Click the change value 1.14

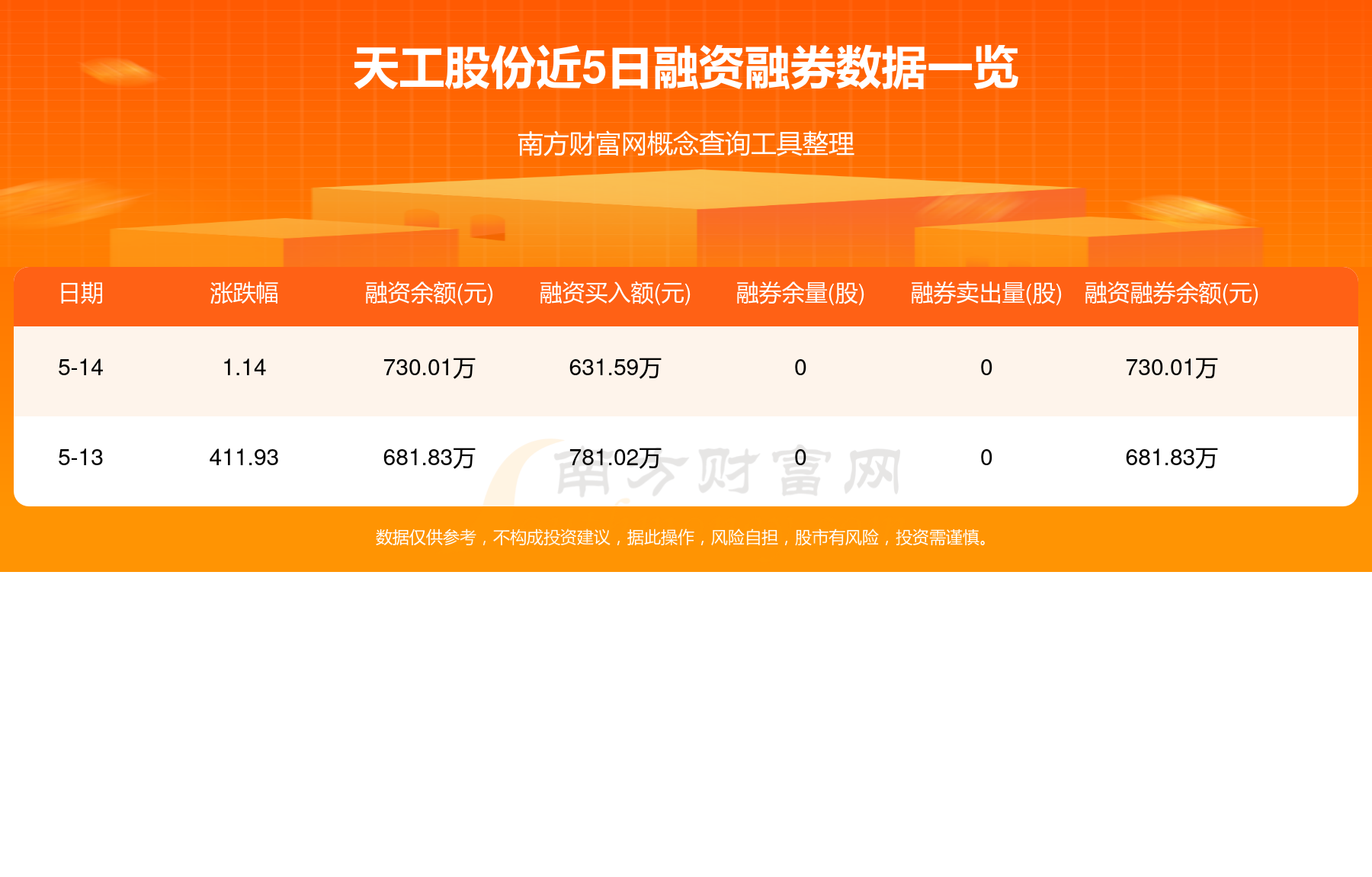point(244,368)
